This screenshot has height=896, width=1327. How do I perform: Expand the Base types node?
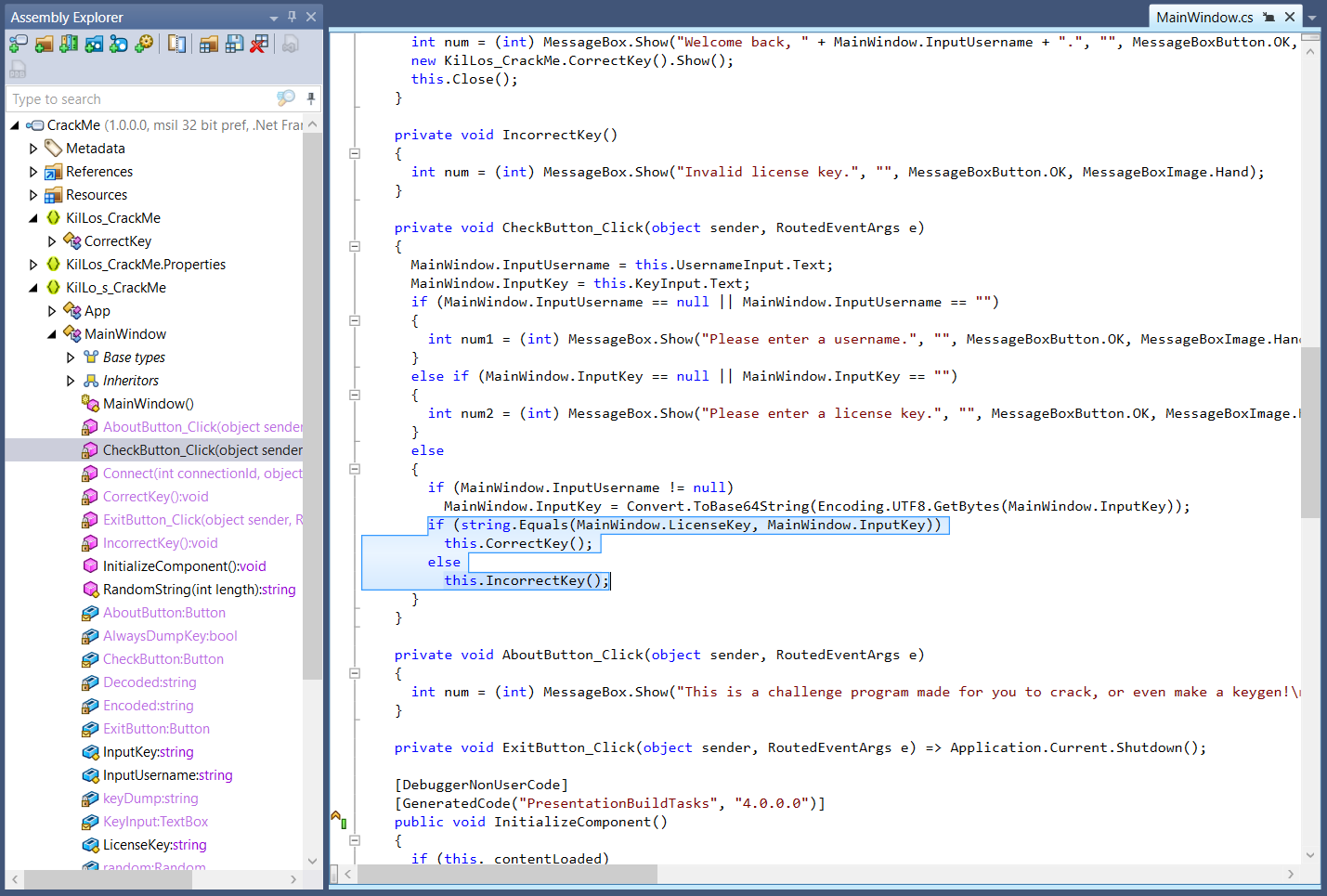71,357
